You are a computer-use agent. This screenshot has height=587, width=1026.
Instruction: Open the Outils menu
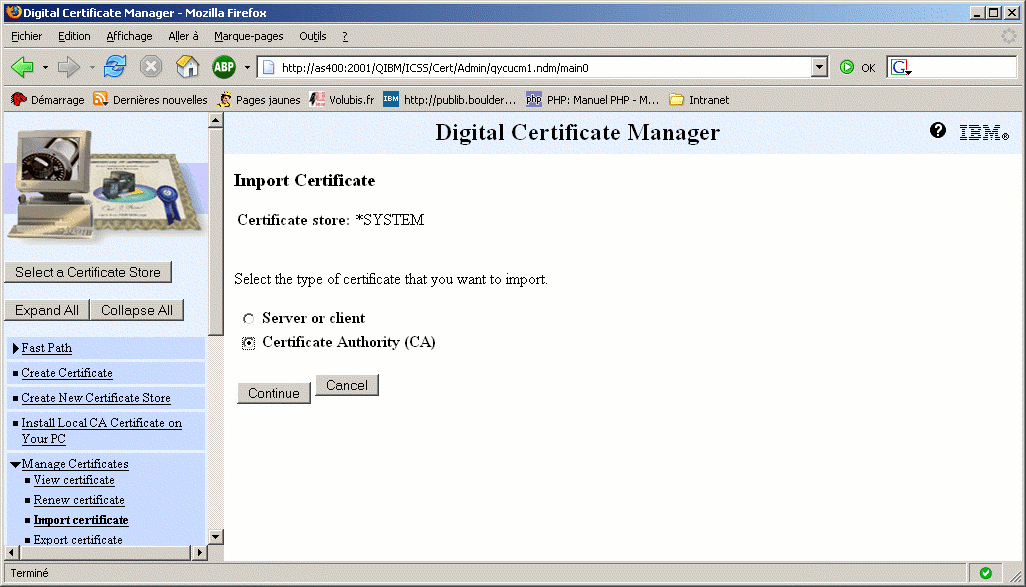[313, 37]
